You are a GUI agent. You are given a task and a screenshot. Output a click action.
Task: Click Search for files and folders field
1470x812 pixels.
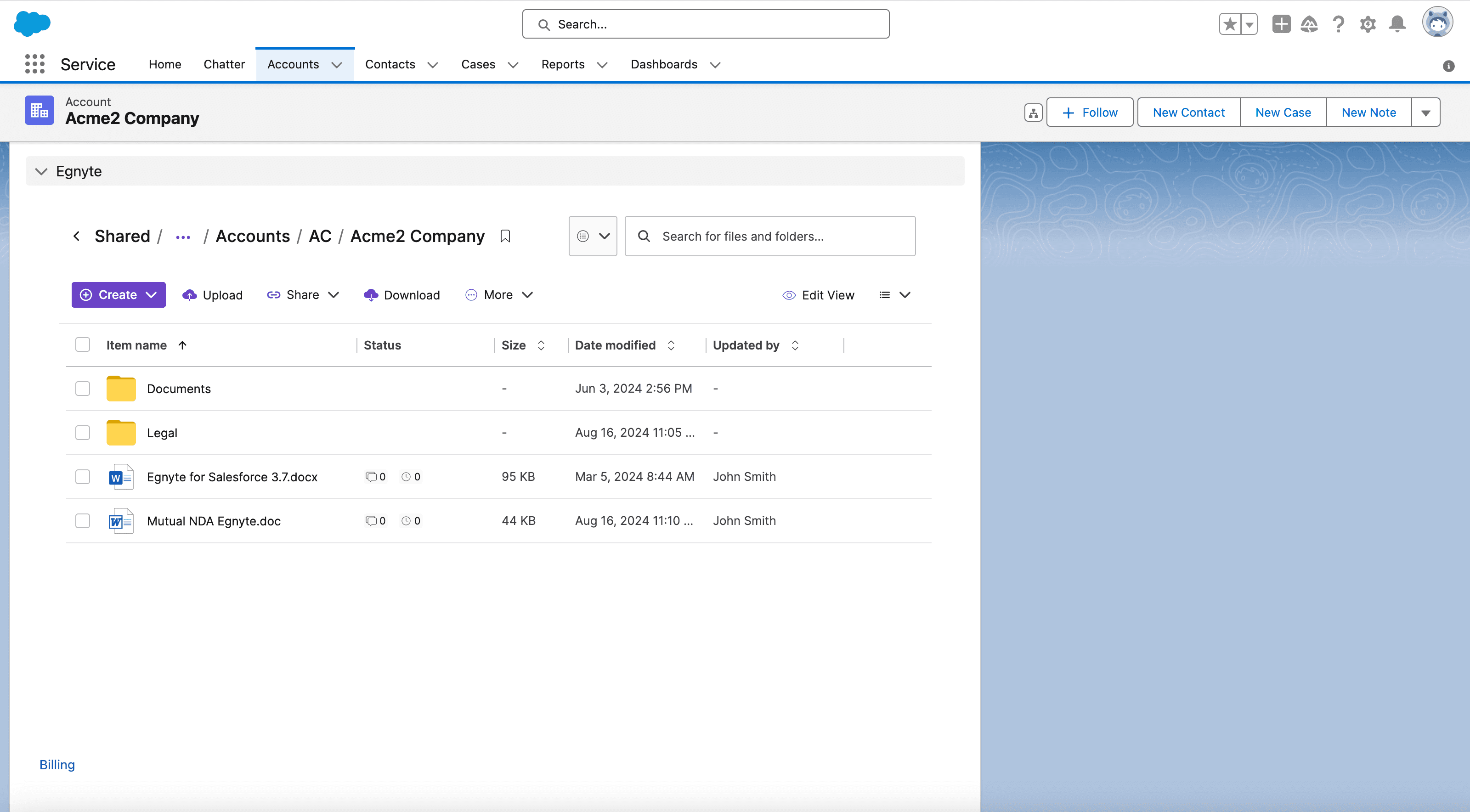pos(770,236)
